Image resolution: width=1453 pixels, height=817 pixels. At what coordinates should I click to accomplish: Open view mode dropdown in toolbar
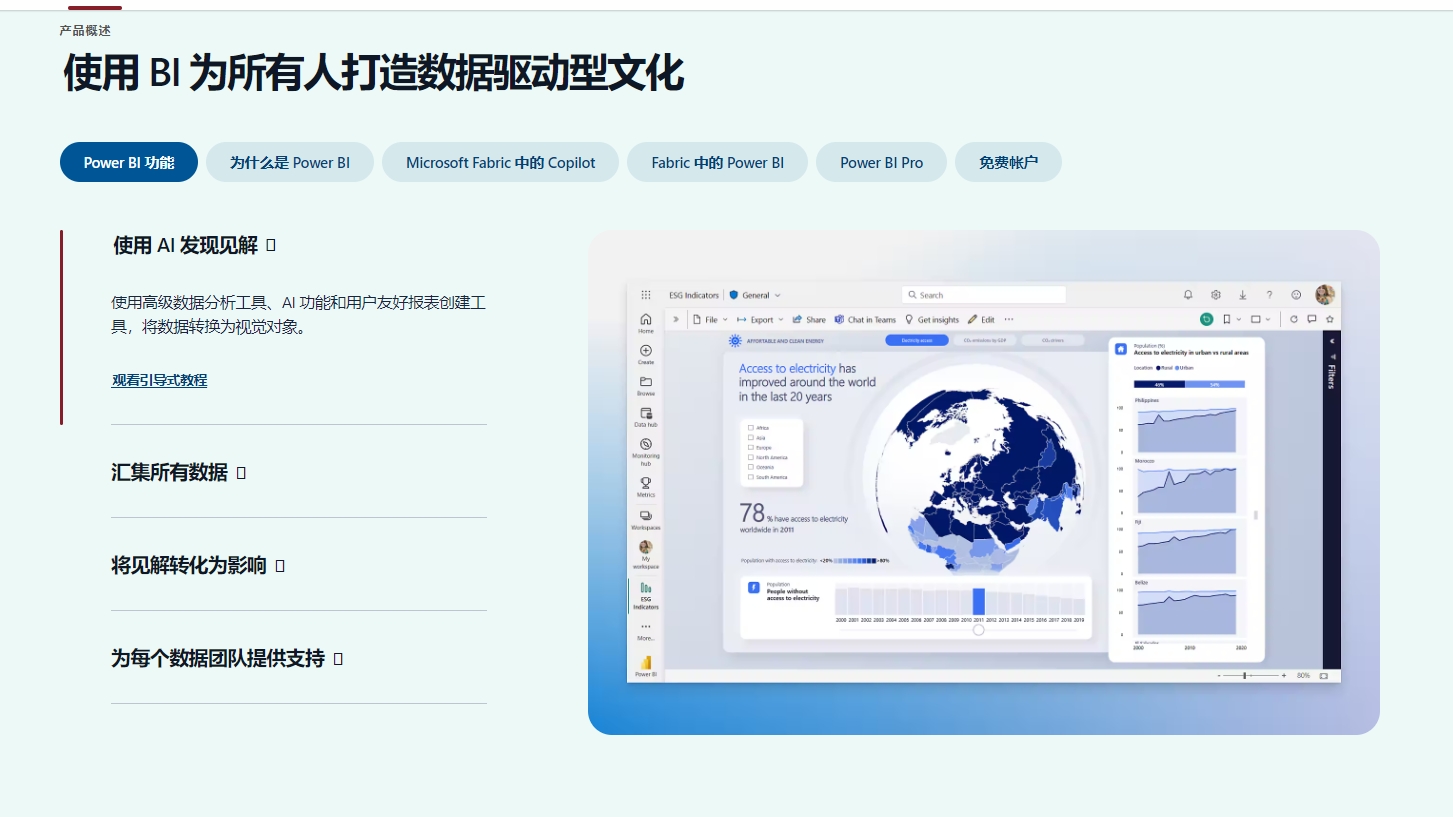[x=1261, y=319]
